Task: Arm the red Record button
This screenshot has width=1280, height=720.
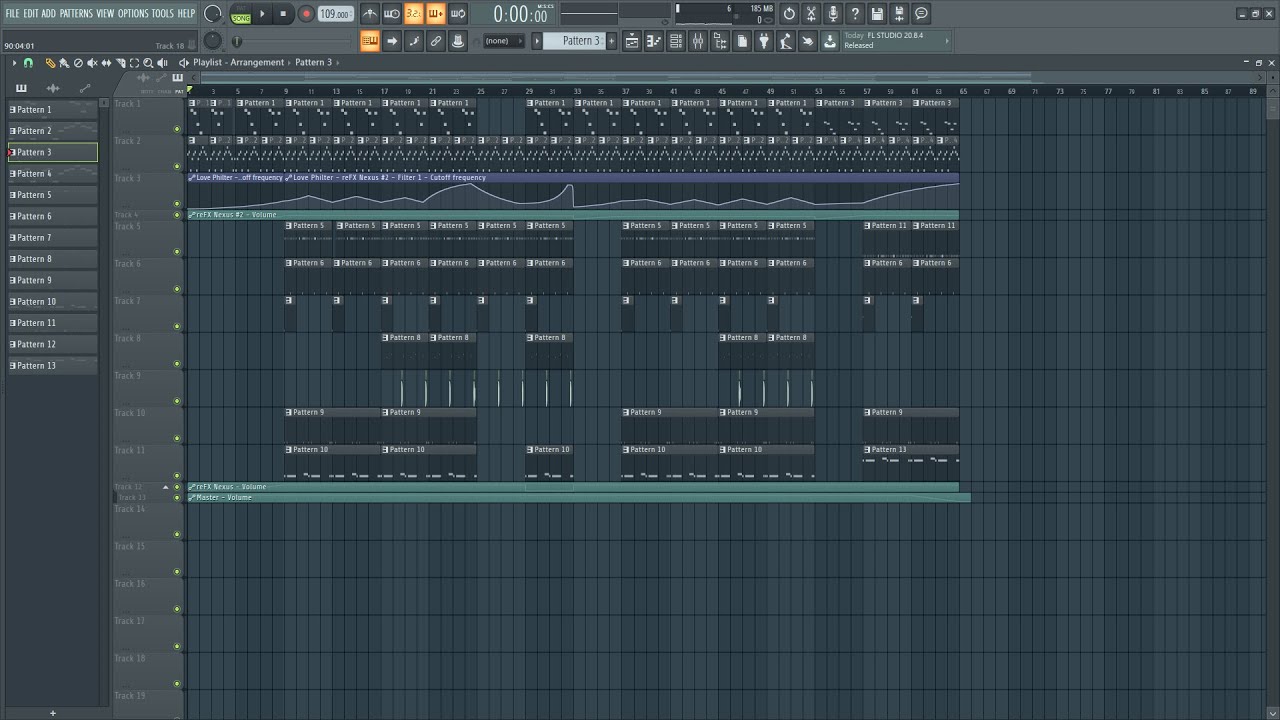Action: point(306,14)
